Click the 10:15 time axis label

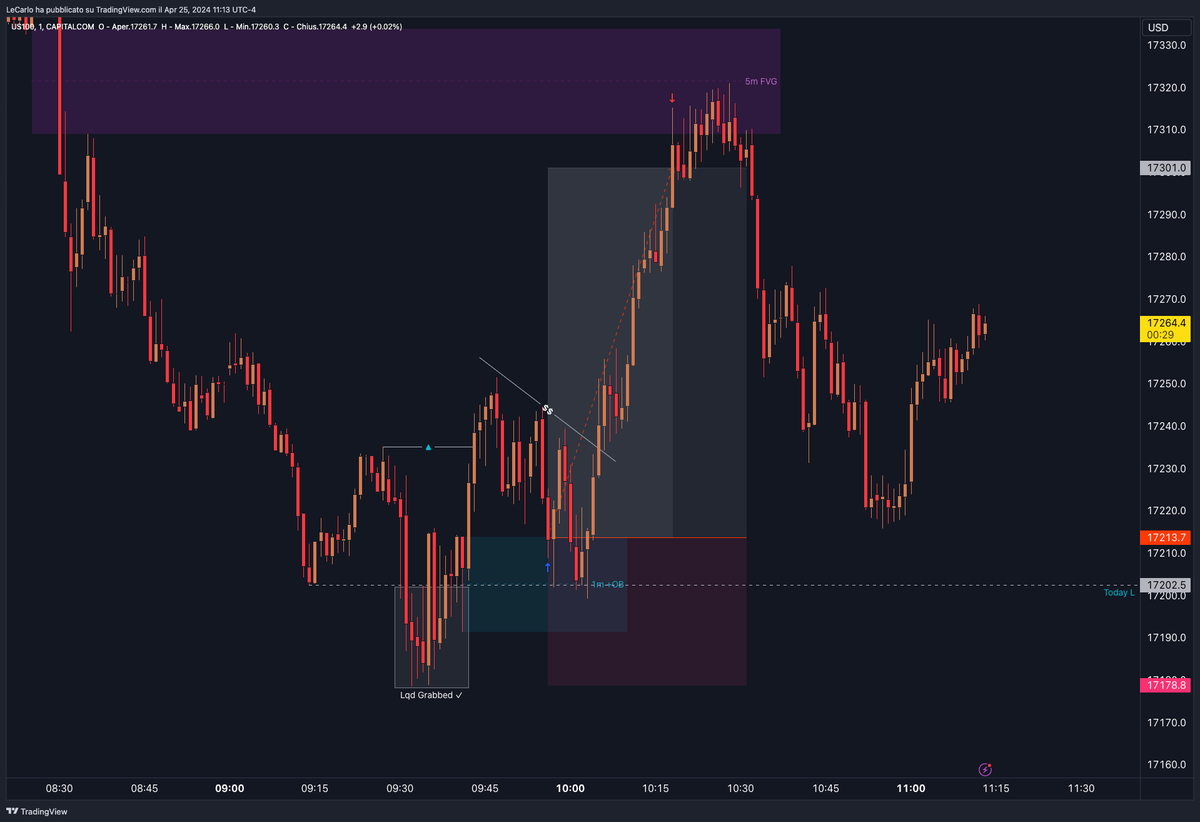point(655,788)
